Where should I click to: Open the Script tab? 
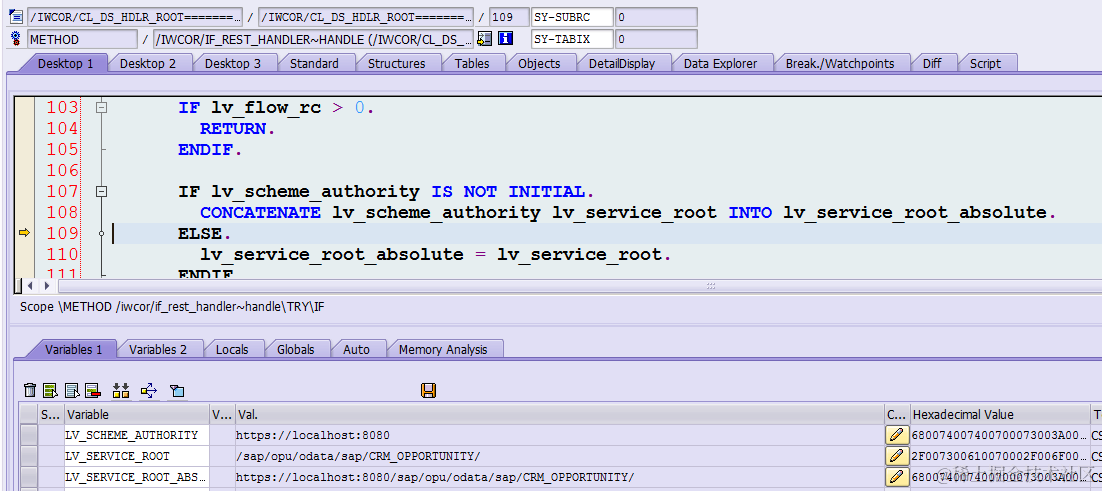click(x=985, y=63)
